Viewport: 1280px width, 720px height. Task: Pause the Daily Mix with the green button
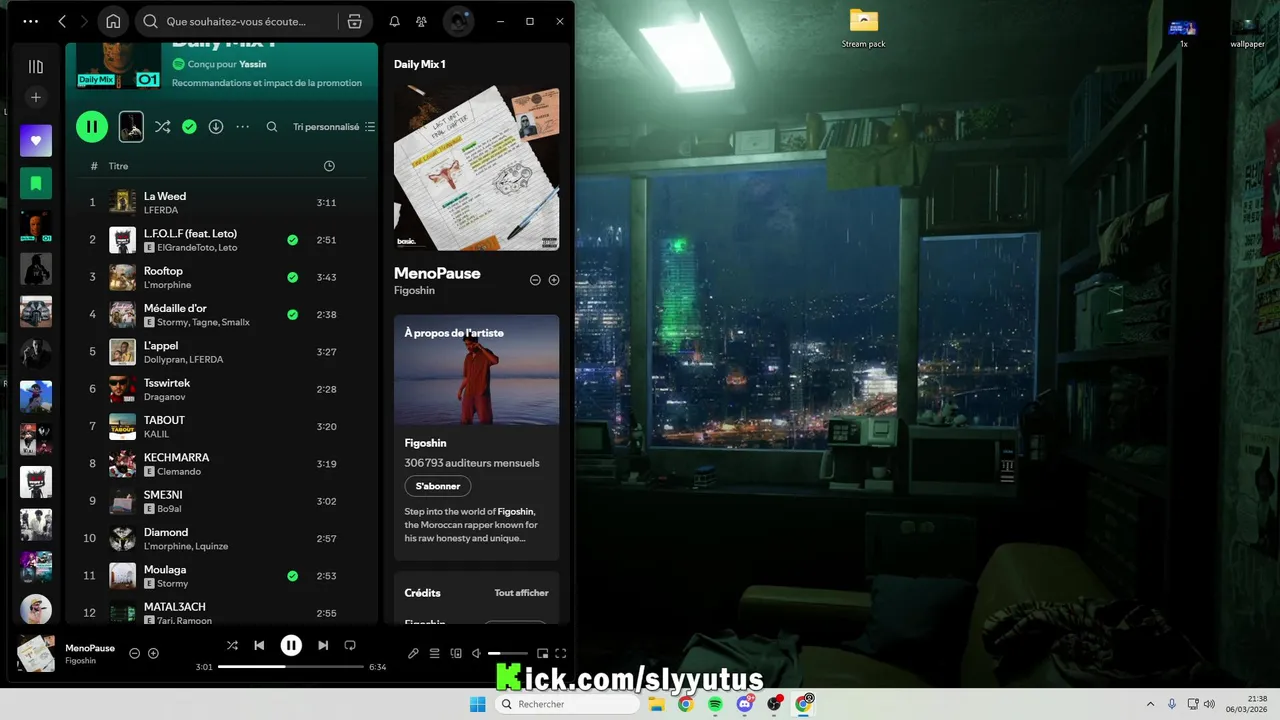pyautogui.click(x=92, y=127)
